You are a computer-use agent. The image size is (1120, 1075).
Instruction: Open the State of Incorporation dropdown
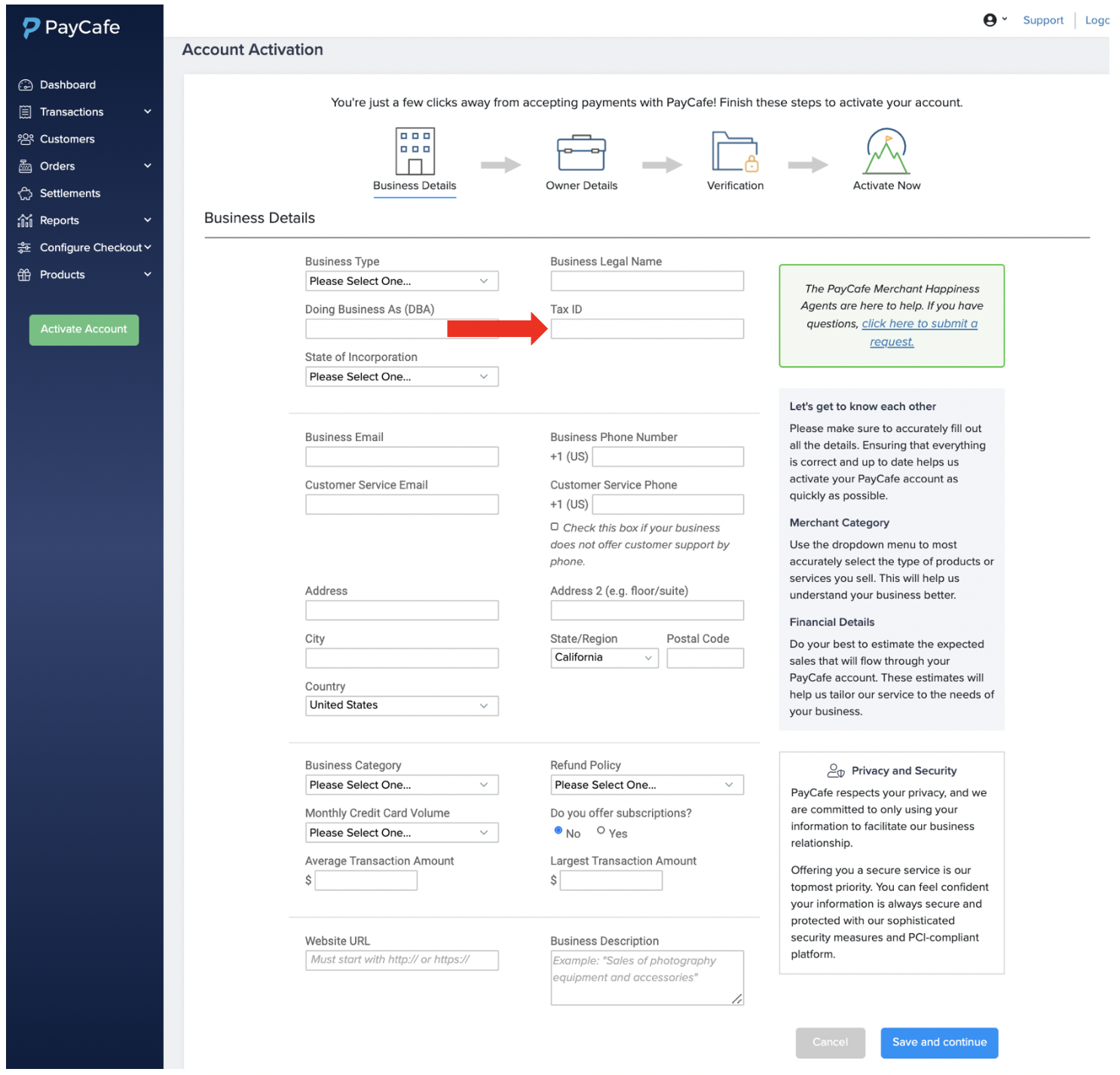pyautogui.click(x=402, y=378)
